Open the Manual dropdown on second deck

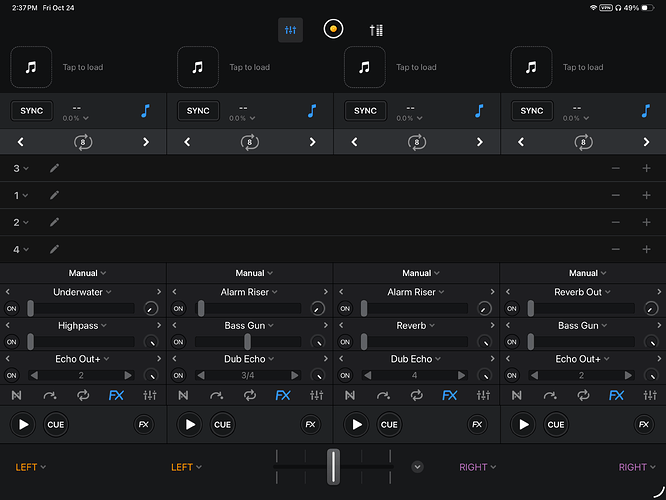coord(250,273)
